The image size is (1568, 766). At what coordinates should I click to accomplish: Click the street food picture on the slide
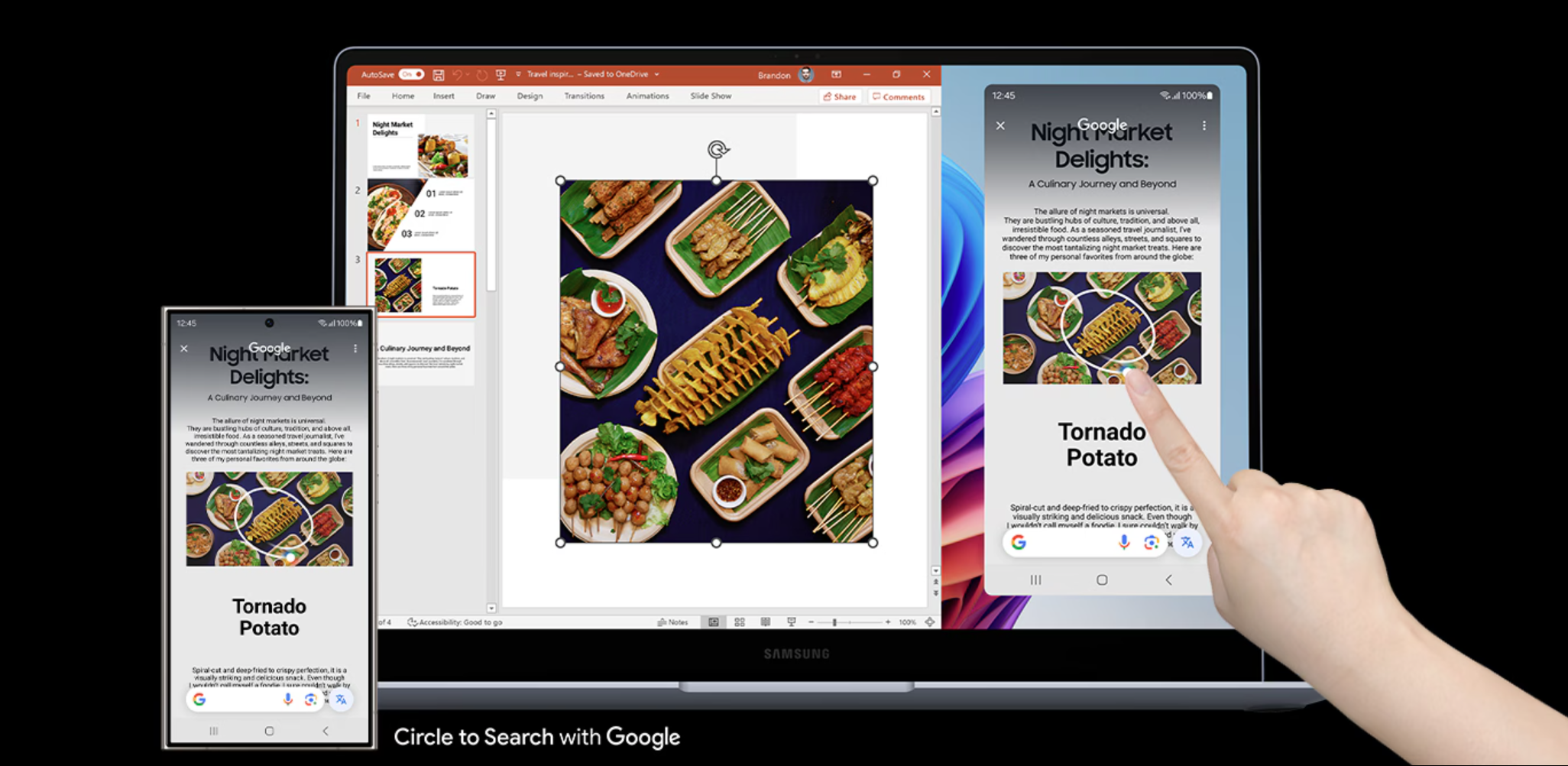coord(717,362)
